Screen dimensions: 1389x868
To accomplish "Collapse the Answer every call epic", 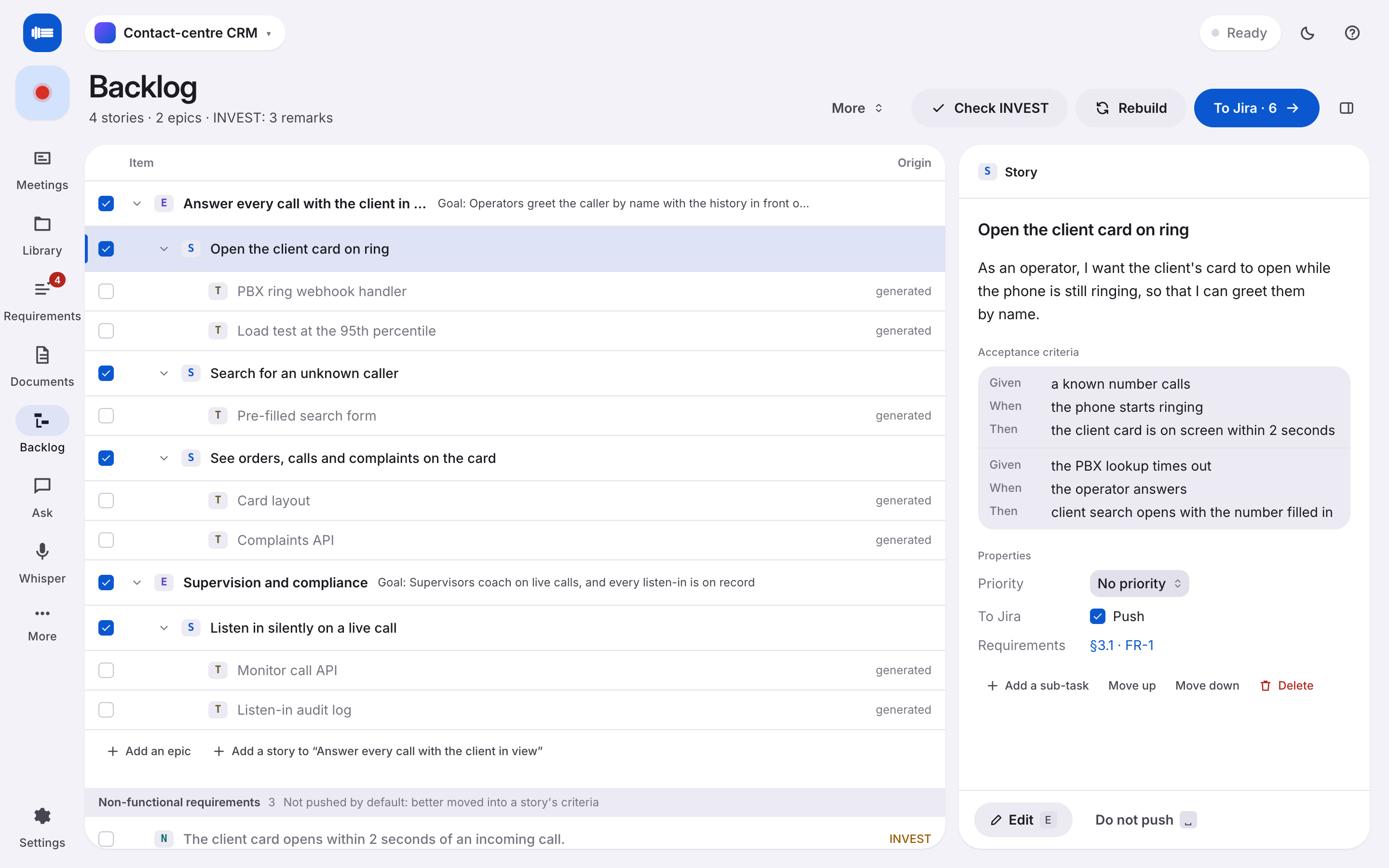I will pos(136,203).
